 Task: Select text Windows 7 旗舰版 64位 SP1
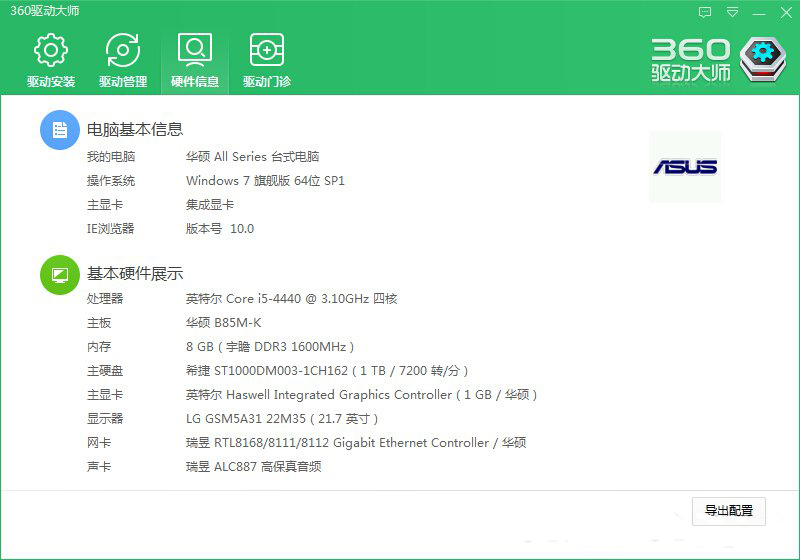[265, 181]
